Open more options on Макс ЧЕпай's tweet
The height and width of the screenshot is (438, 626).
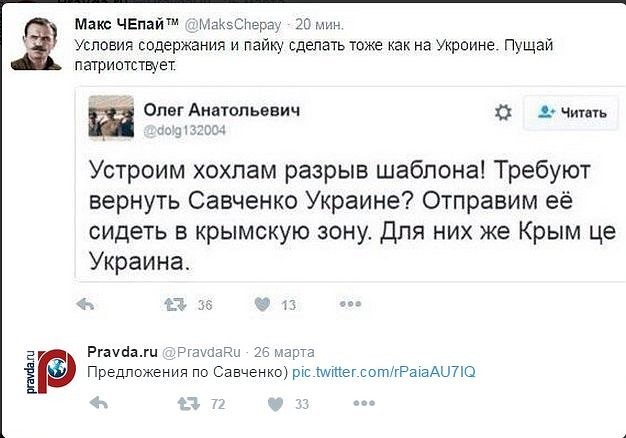tap(349, 304)
